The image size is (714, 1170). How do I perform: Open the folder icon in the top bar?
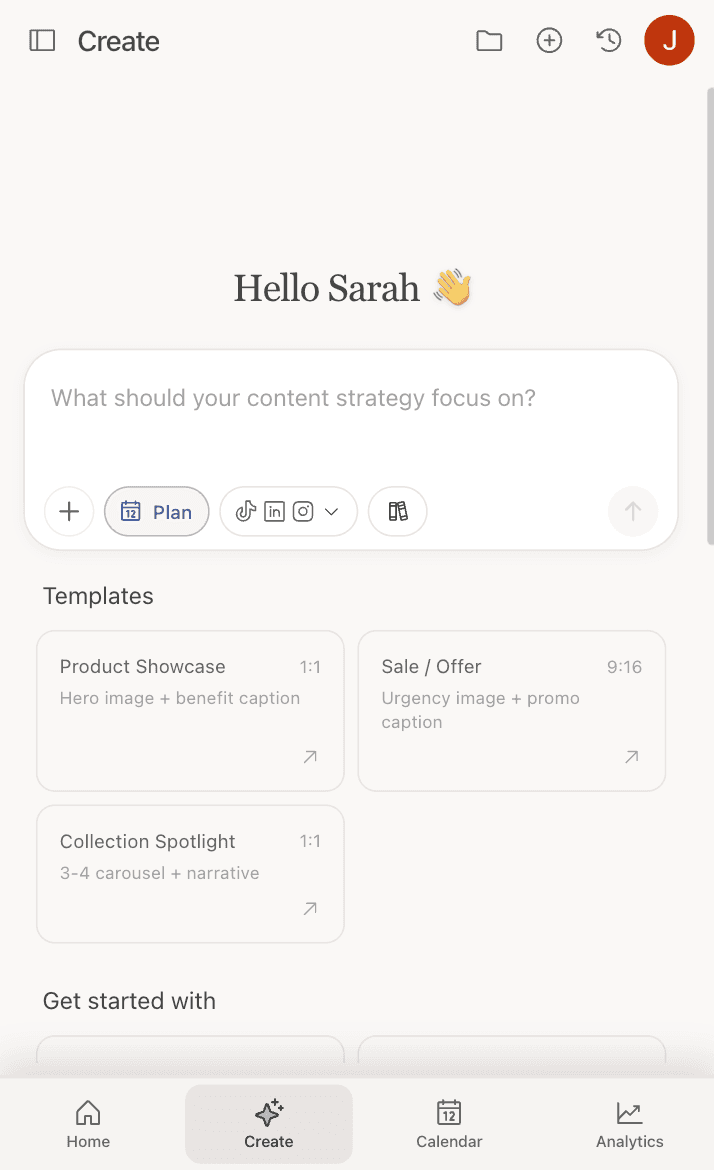[489, 41]
